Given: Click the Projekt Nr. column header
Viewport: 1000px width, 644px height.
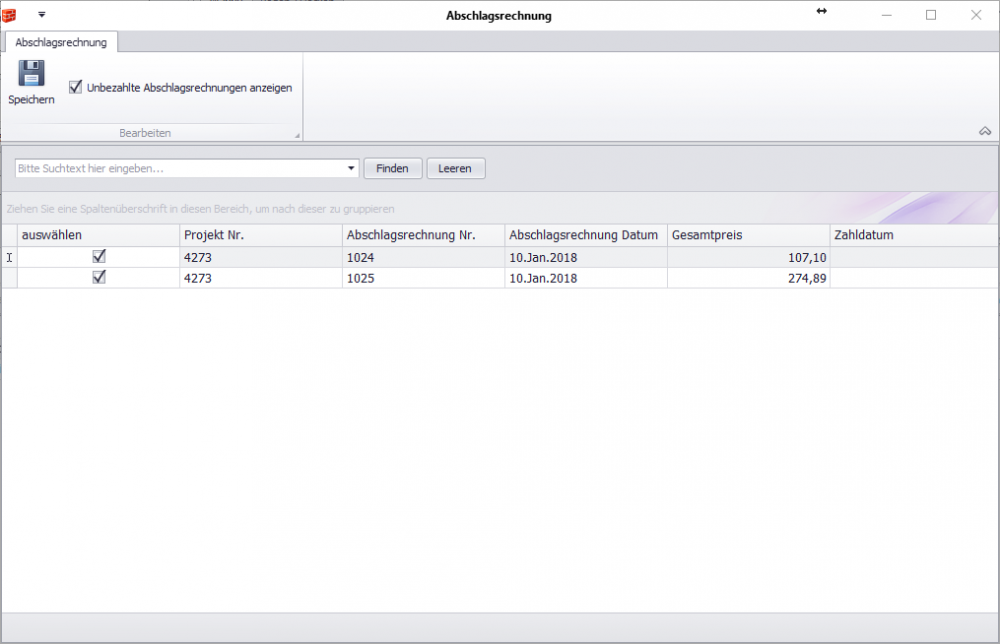Looking at the screenshot, I should coord(260,235).
